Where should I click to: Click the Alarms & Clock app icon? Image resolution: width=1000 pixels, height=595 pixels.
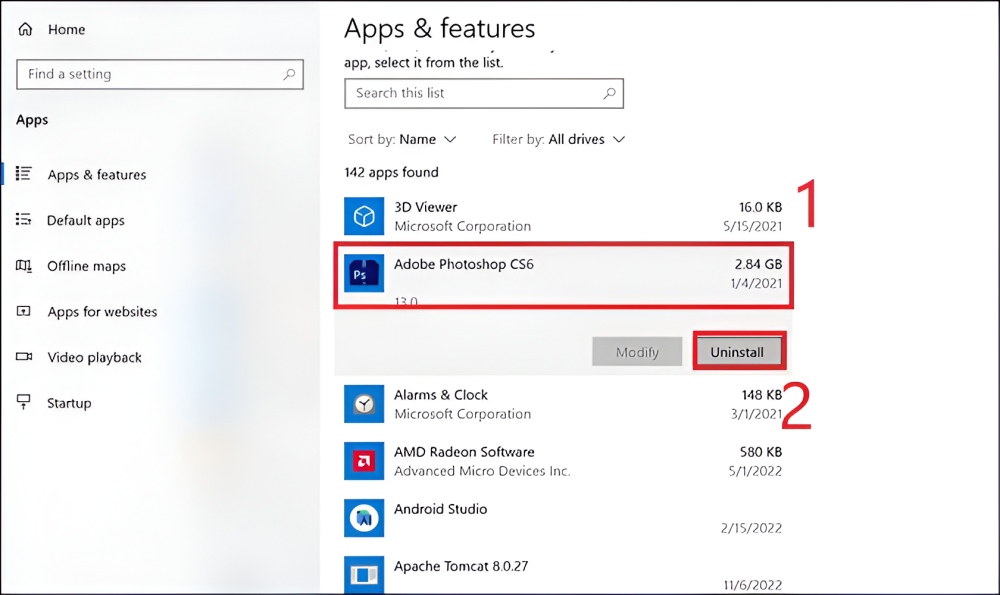tap(364, 404)
